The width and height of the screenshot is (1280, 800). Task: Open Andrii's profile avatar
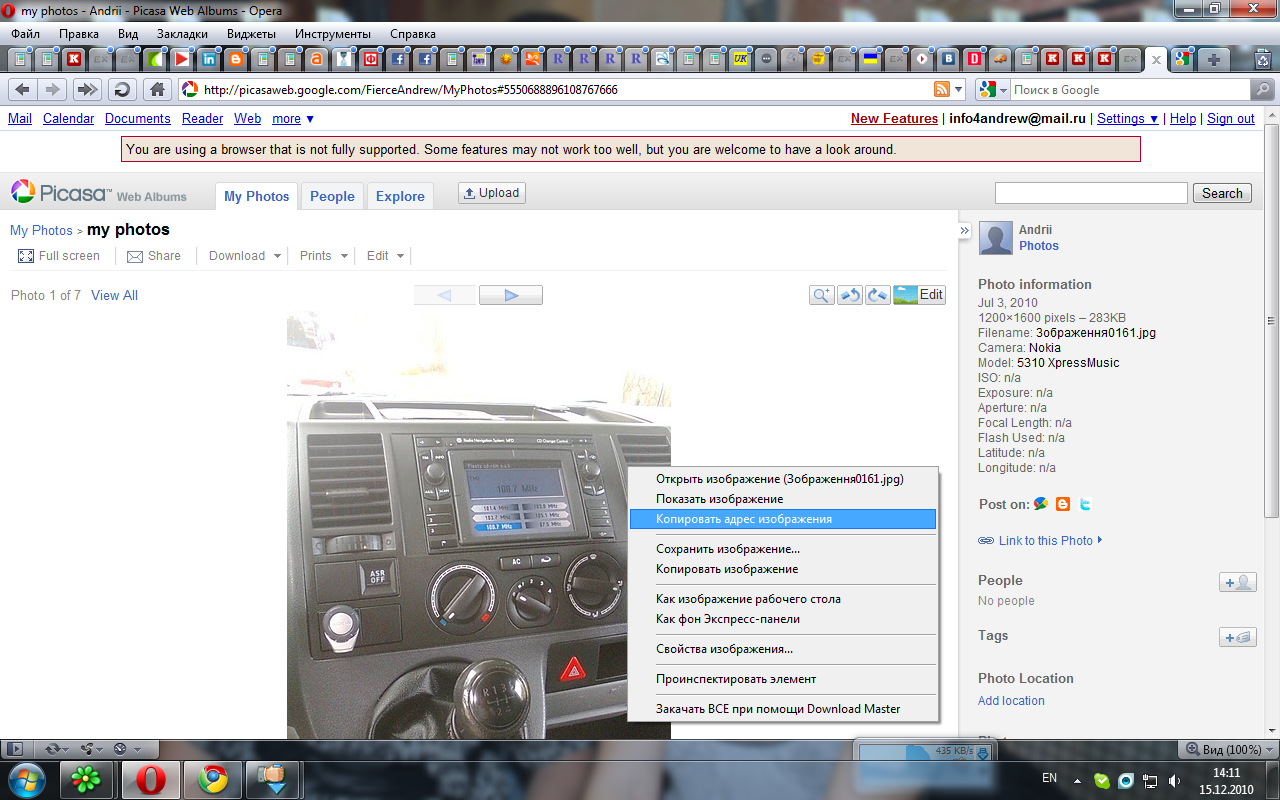pos(995,238)
